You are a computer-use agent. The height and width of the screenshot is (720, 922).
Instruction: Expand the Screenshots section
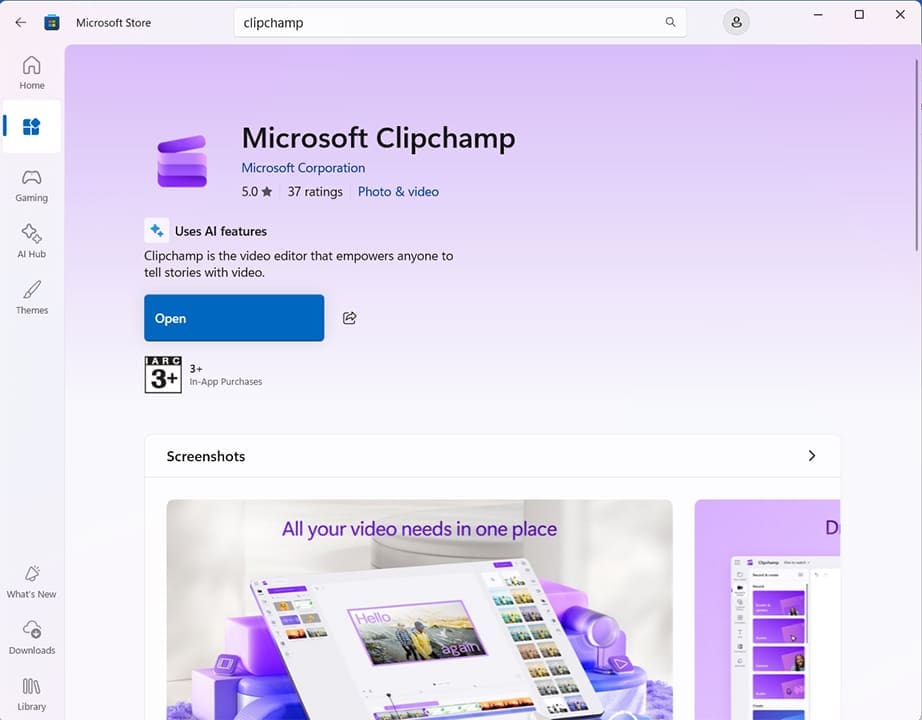click(x=812, y=455)
